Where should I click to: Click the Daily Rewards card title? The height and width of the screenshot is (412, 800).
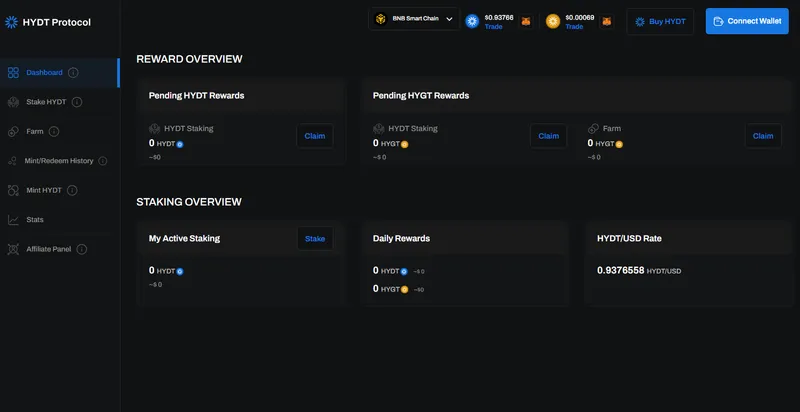coord(402,238)
